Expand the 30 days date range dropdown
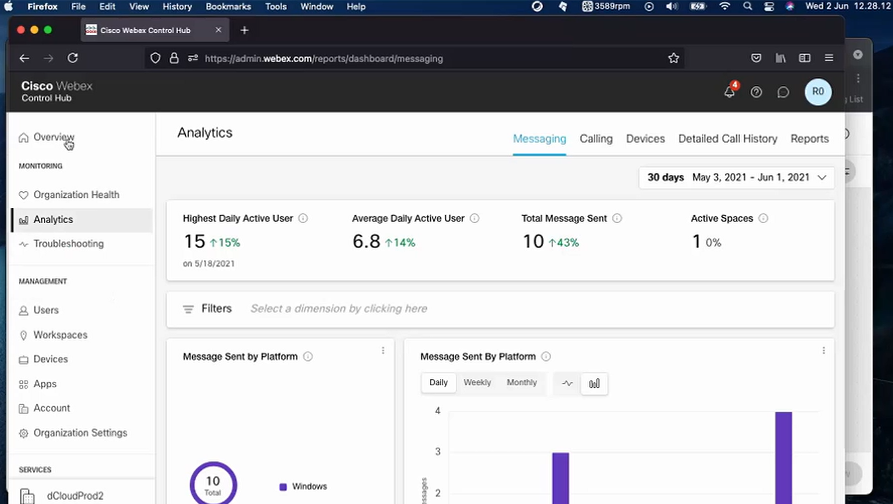Screen dimensions: 893x504 pyautogui.click(x=736, y=177)
